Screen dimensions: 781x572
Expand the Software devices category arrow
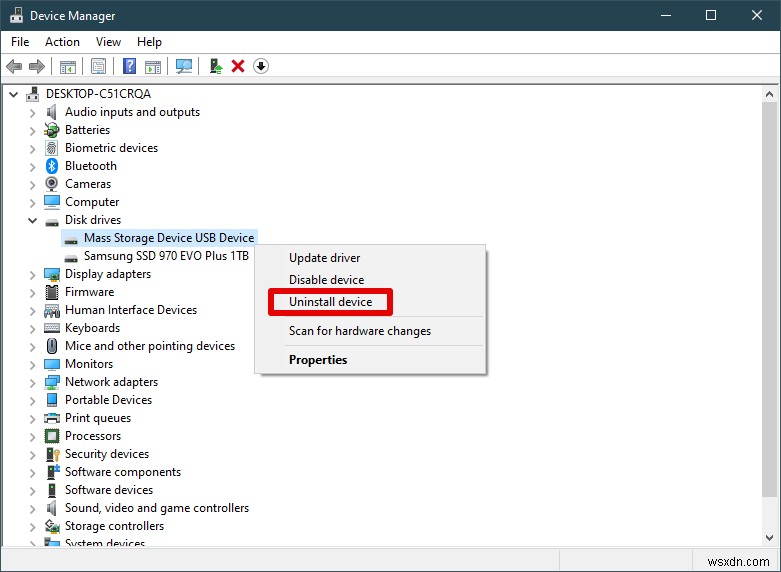click(x=32, y=490)
